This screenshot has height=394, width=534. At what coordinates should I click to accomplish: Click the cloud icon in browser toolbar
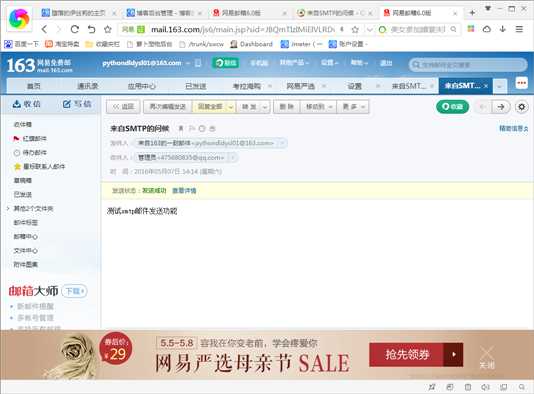click(487, 29)
